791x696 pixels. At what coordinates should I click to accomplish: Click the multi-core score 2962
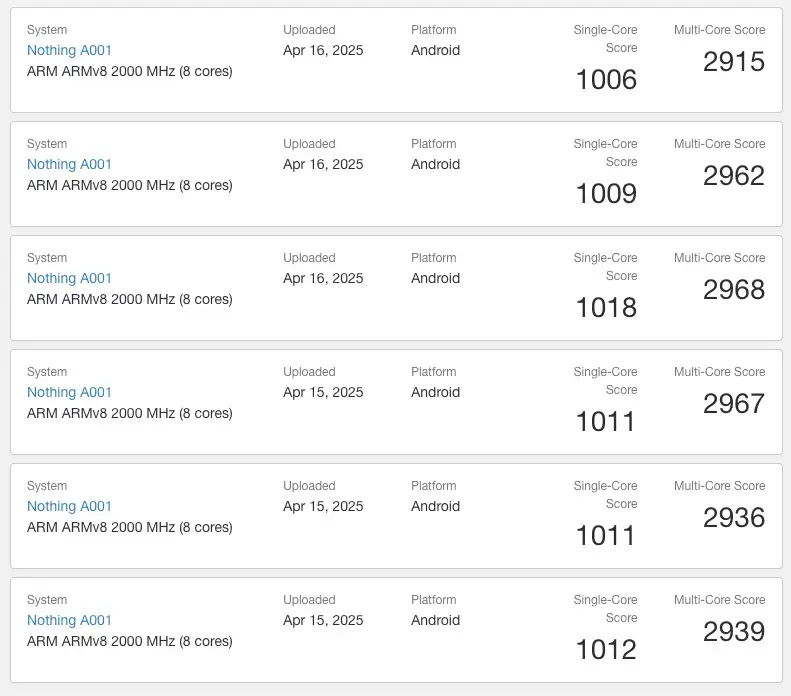point(734,176)
